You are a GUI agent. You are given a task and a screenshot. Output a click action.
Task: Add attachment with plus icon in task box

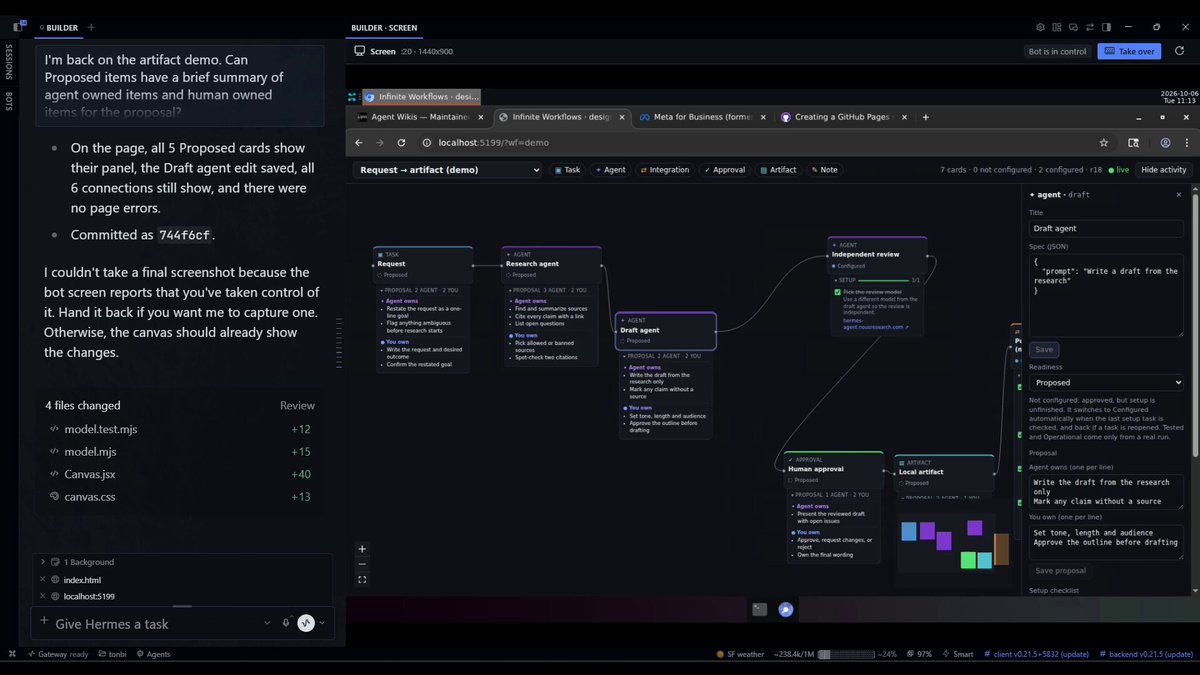pyautogui.click(x=44, y=622)
